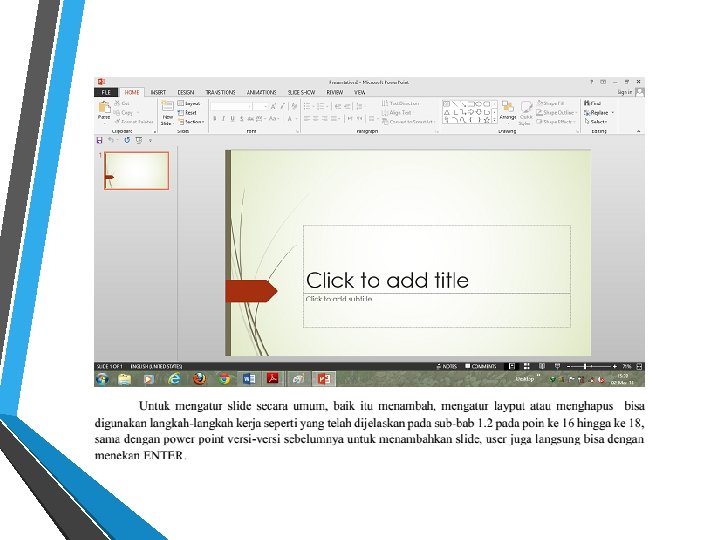
Task: Click the COMMENTS status bar button
Action: [x=481, y=366]
